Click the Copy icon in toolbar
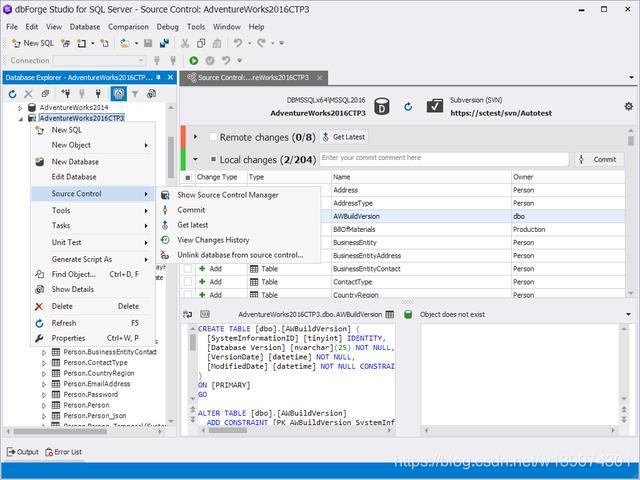This screenshot has height=480, width=640. tap(201, 43)
